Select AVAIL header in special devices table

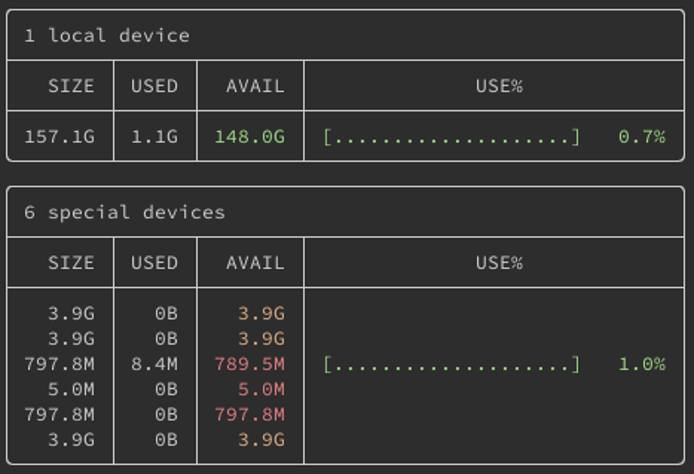(x=255, y=263)
